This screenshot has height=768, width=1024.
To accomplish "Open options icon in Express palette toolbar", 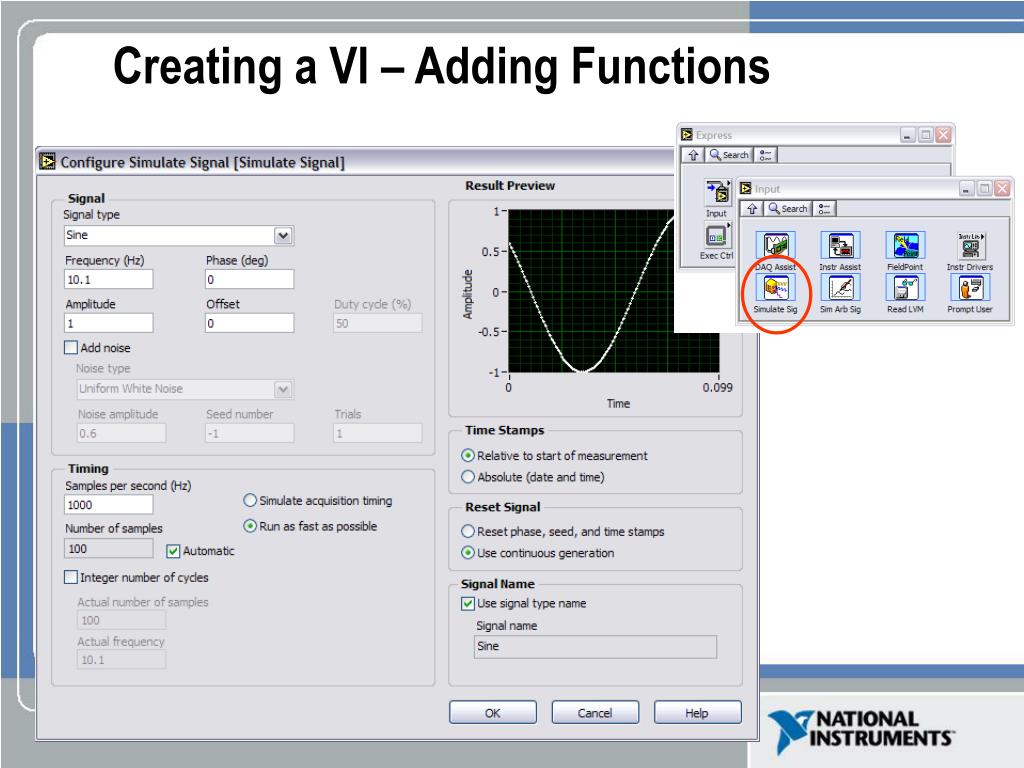I will [765, 155].
